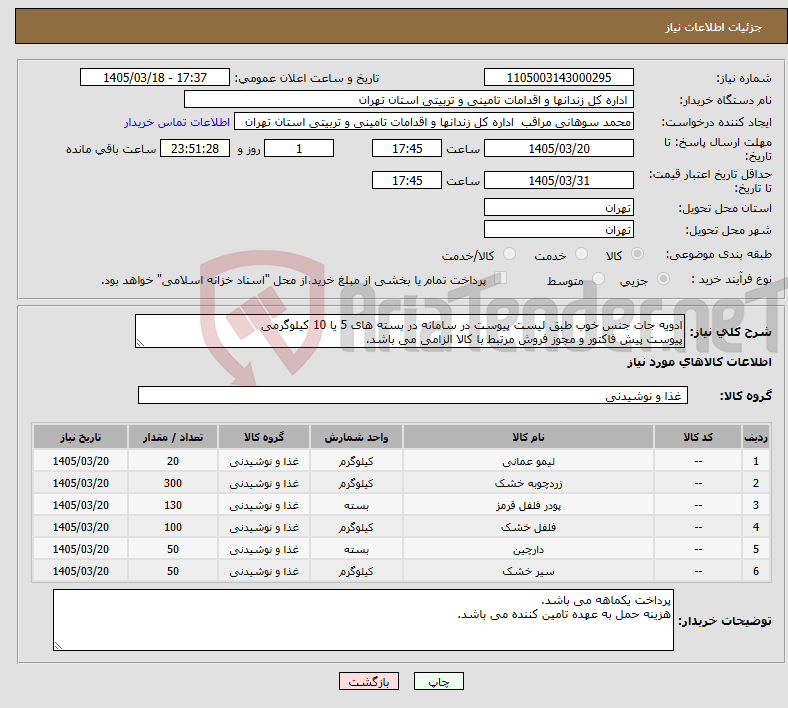Click the واحد شمارش column header

coord(356,437)
